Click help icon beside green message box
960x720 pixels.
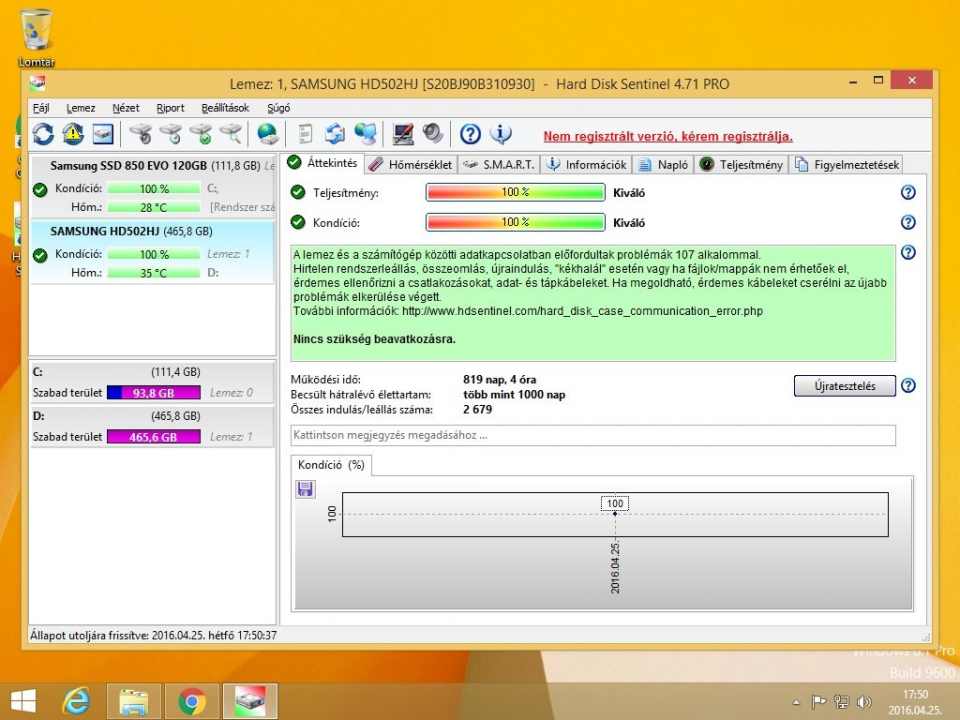tap(908, 252)
